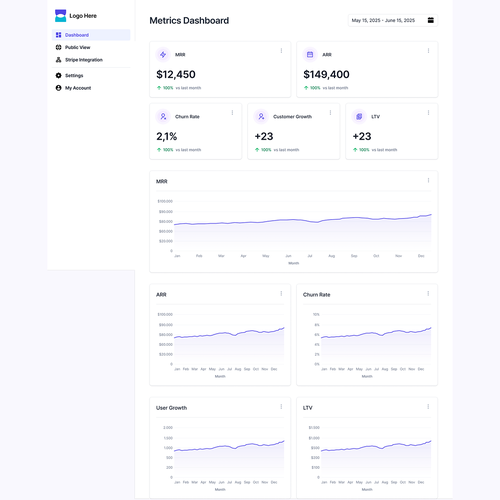Click the Logo Here text
Viewport: 500px width, 500px height.
point(83,16)
